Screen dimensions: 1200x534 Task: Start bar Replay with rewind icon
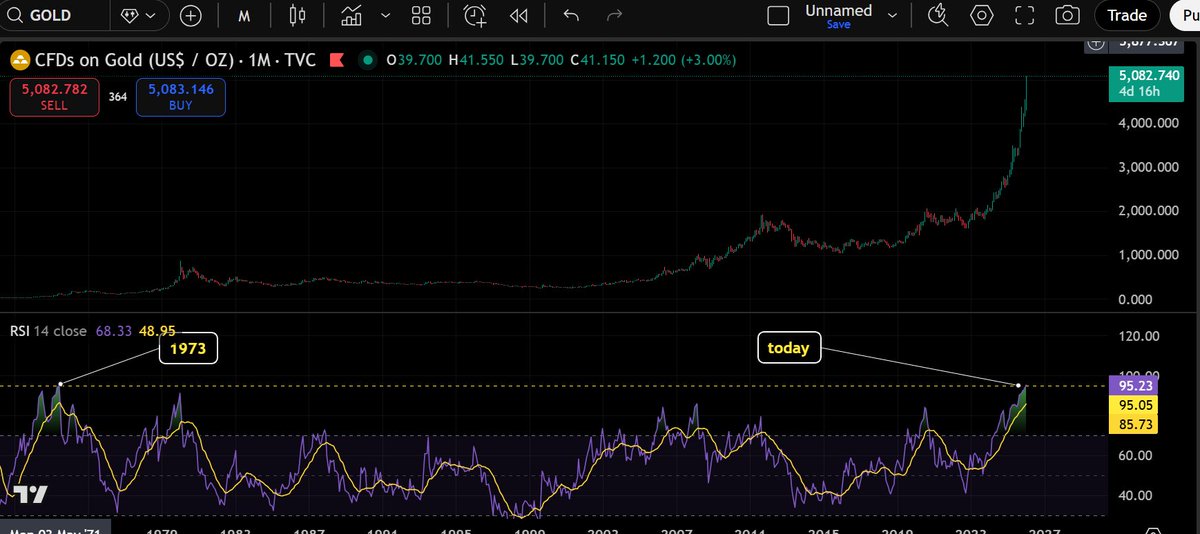(x=518, y=15)
